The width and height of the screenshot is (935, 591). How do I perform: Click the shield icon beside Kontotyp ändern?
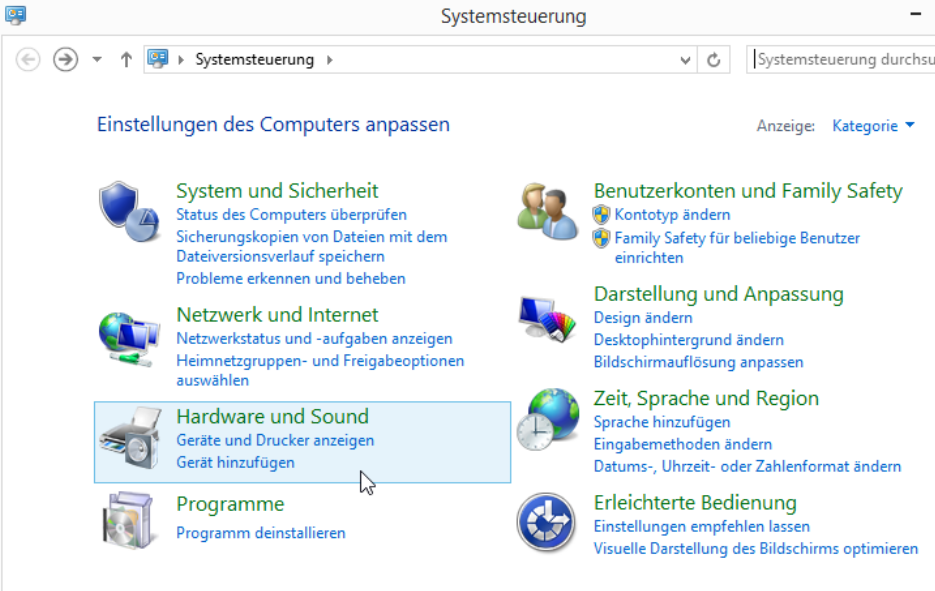(602, 215)
